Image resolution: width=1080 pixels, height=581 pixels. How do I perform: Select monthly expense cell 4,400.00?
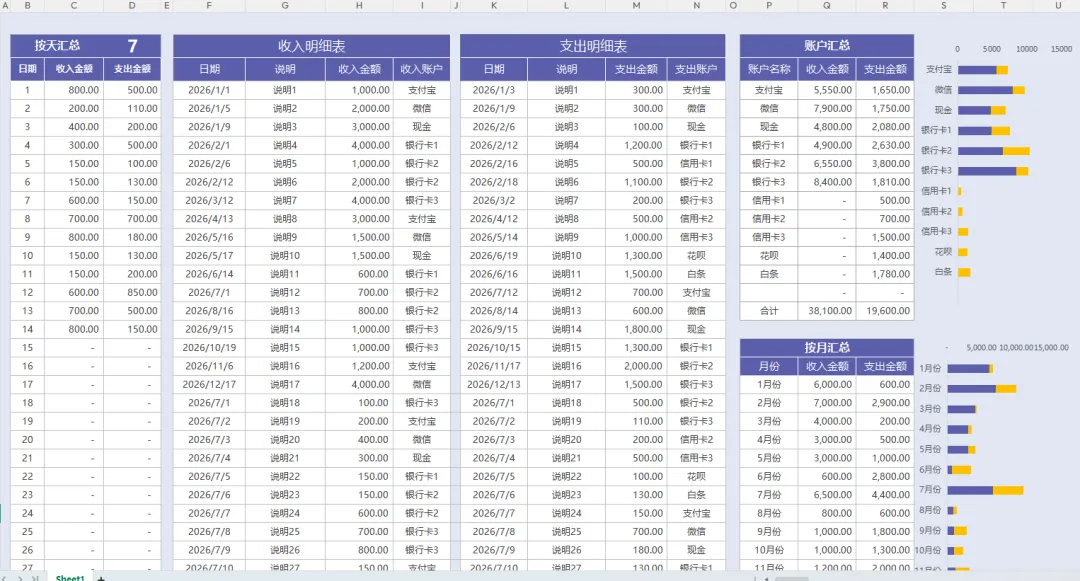click(885, 494)
